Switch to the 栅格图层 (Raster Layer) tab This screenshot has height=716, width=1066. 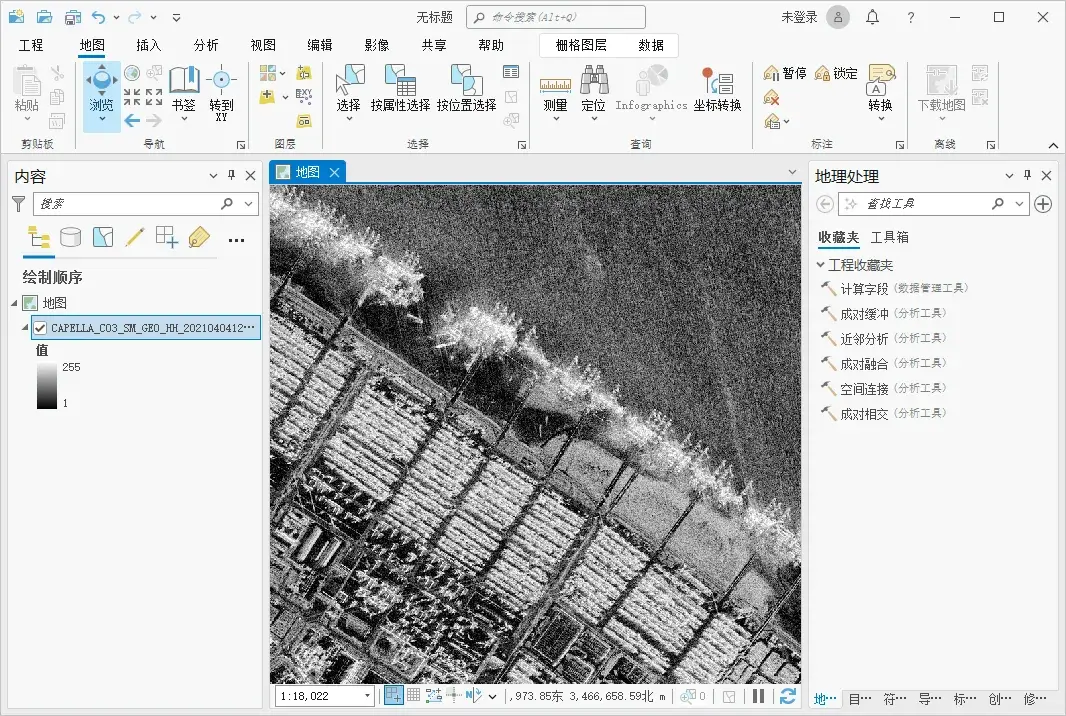pyautogui.click(x=581, y=45)
